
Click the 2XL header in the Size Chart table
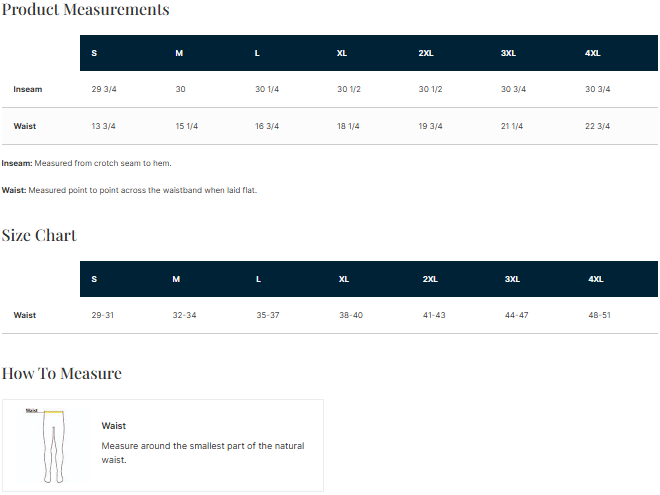(430, 279)
